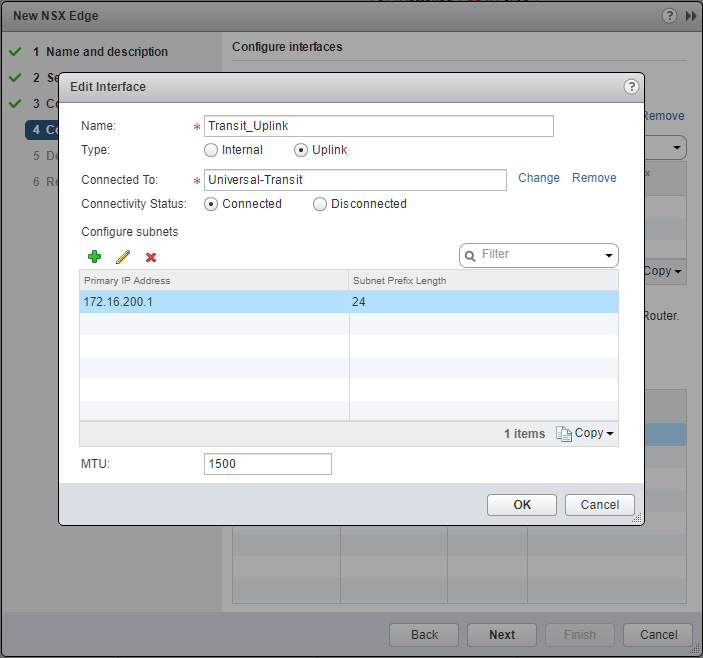
Task: Click the red delete subnet icon
Action: click(x=151, y=257)
